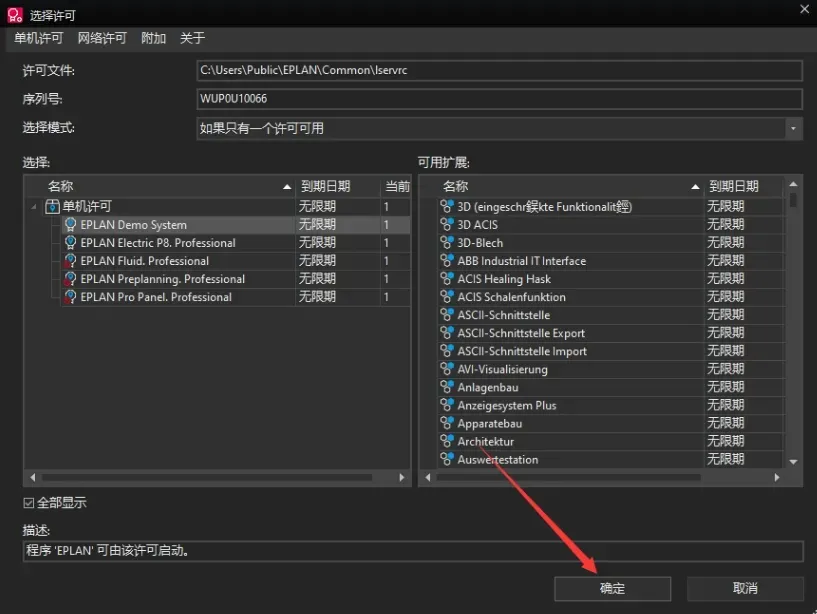Click the extension icon for Apparatebau
Image resolution: width=817 pixels, height=614 pixels.
(x=447, y=423)
